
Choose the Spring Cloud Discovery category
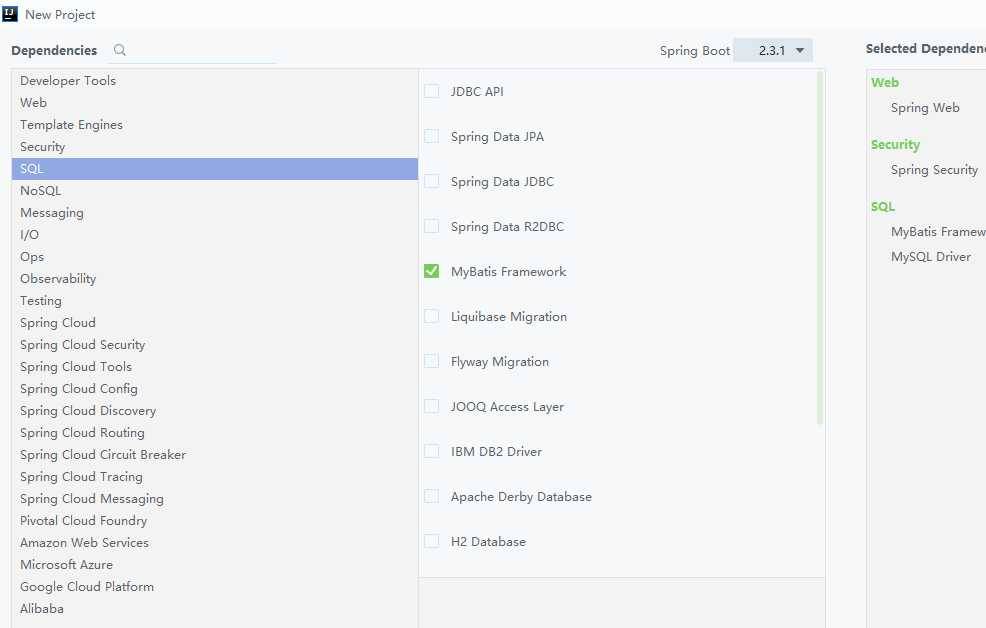[88, 410]
